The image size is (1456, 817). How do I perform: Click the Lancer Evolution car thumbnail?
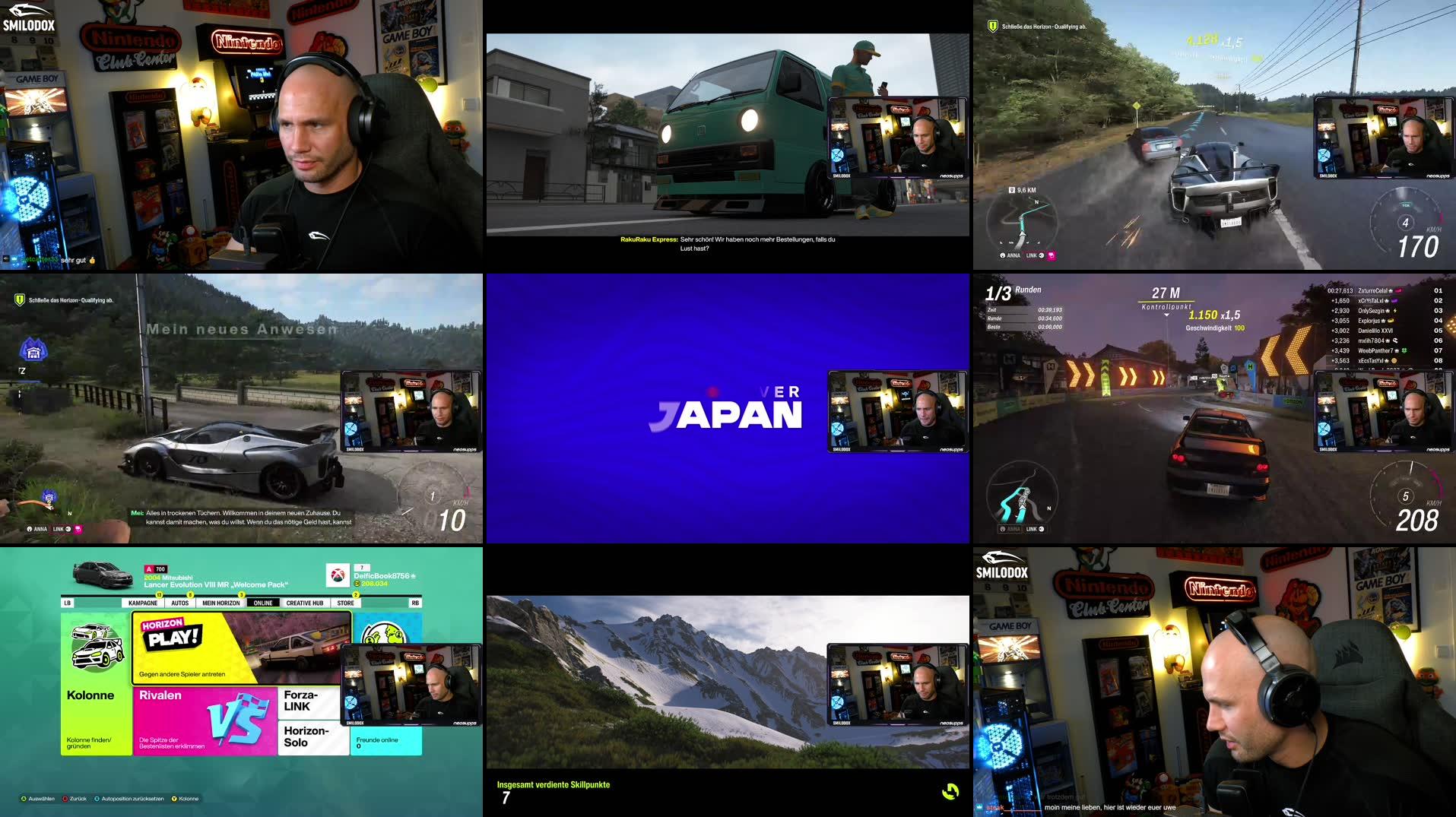click(103, 575)
